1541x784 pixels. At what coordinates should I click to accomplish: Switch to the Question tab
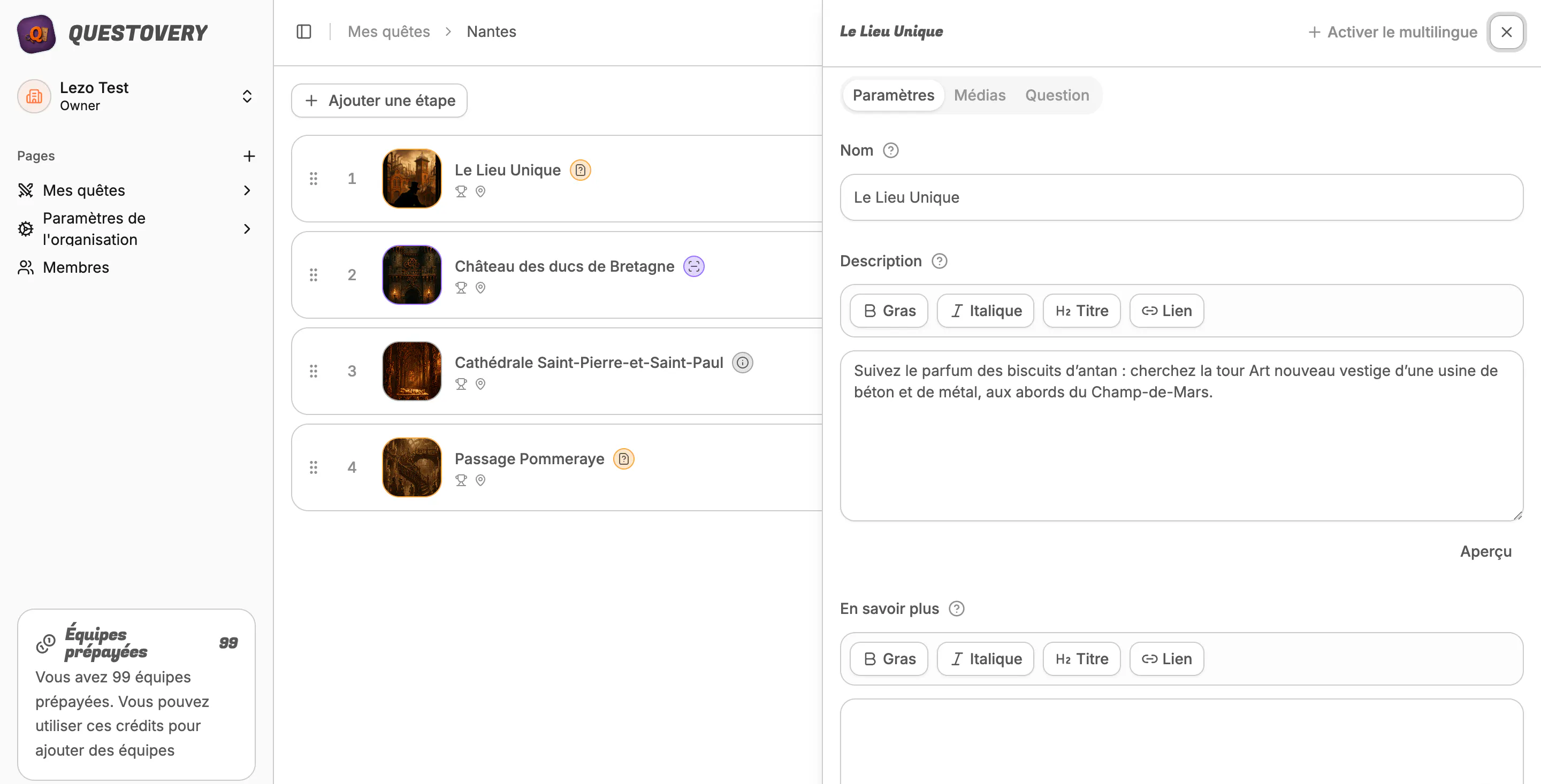1057,95
